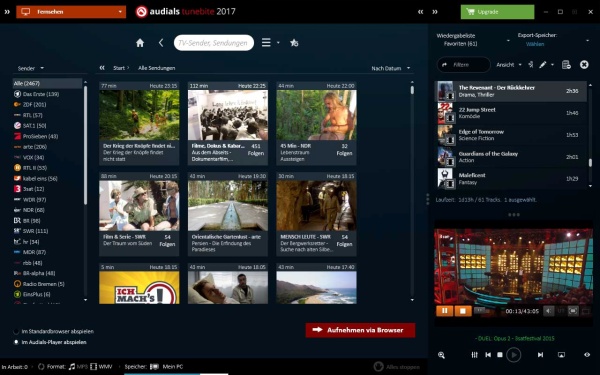
Task: Open favorites star icon near search
Action: tap(294, 43)
